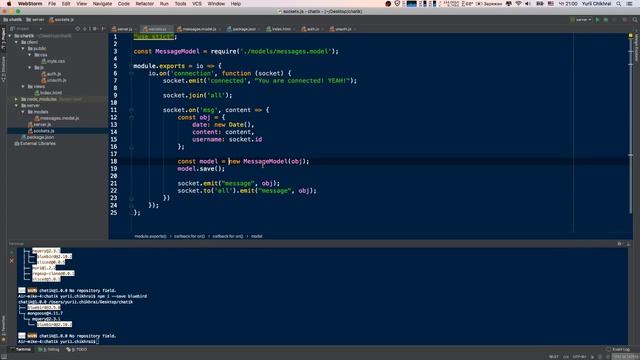The width and height of the screenshot is (640, 360).
Task: Click the Terminal tool window button
Action: tap(20, 350)
